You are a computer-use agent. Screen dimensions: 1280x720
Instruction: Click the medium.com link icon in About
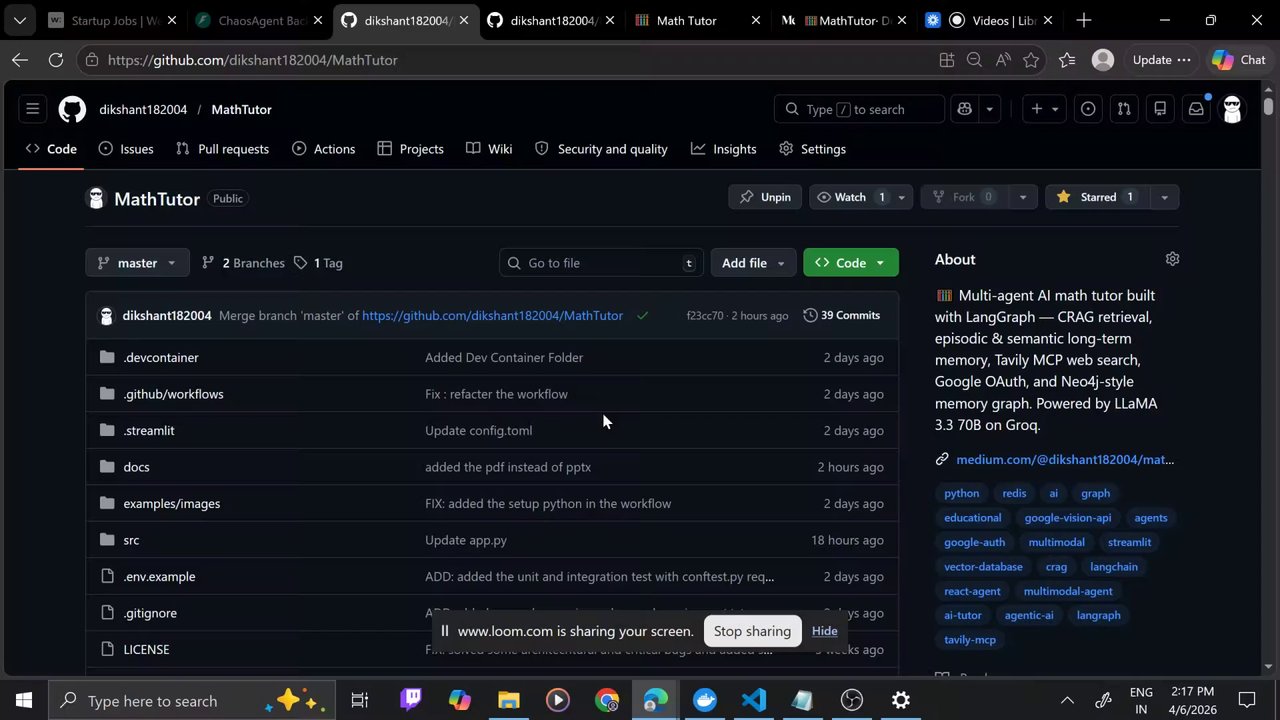pos(942,459)
